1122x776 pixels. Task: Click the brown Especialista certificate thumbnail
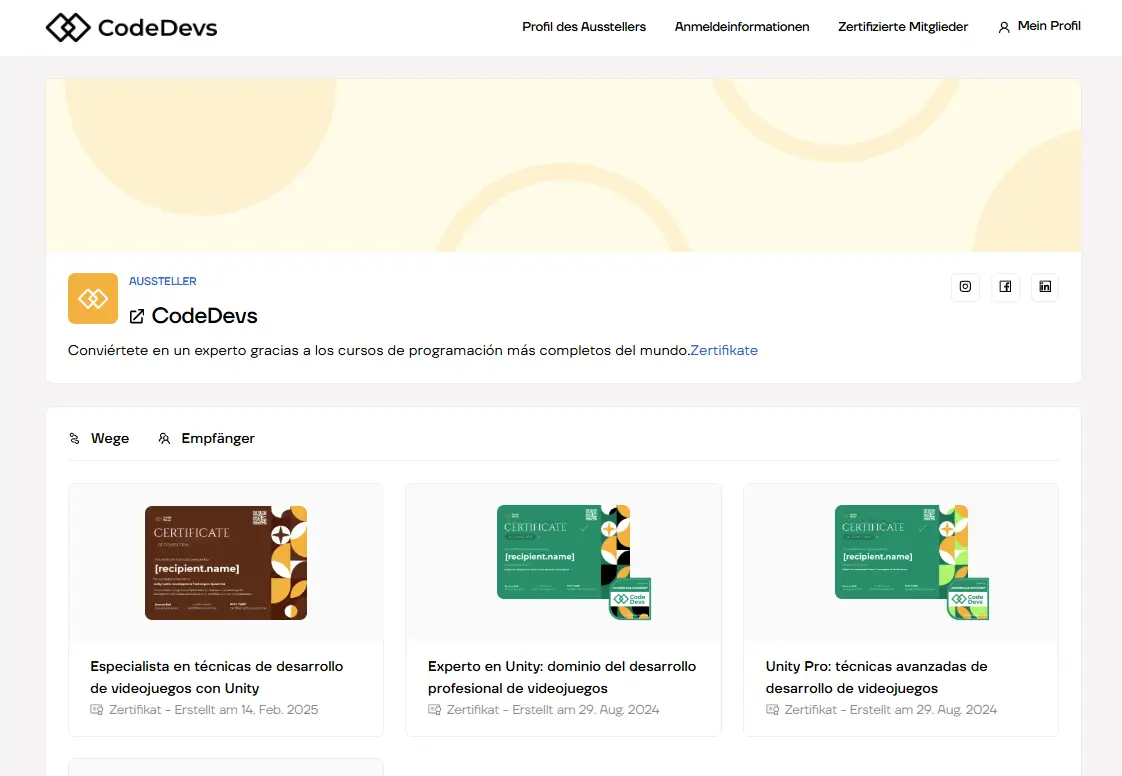coord(225,562)
